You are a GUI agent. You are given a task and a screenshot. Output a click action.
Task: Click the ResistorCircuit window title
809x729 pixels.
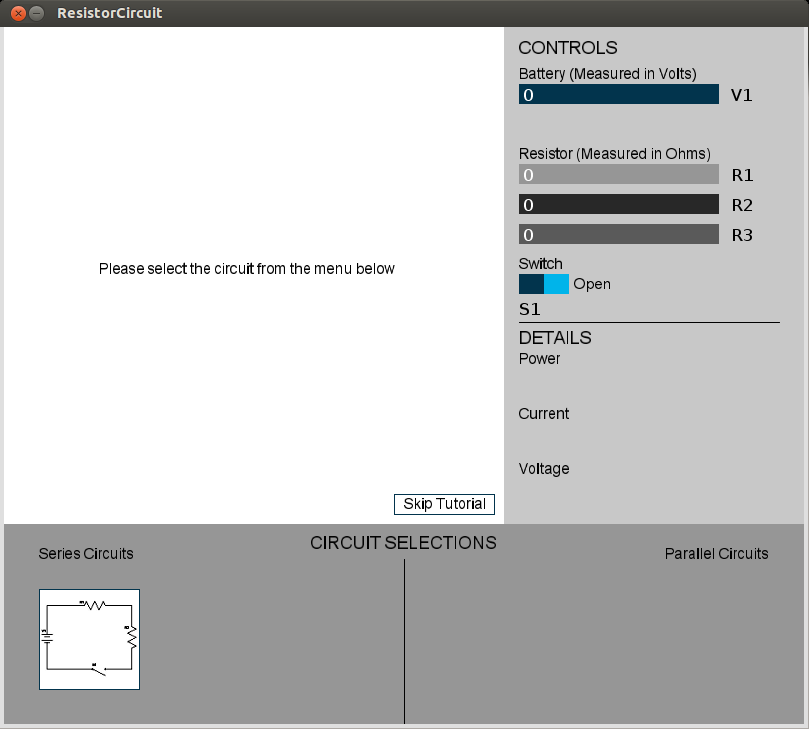[x=109, y=13]
